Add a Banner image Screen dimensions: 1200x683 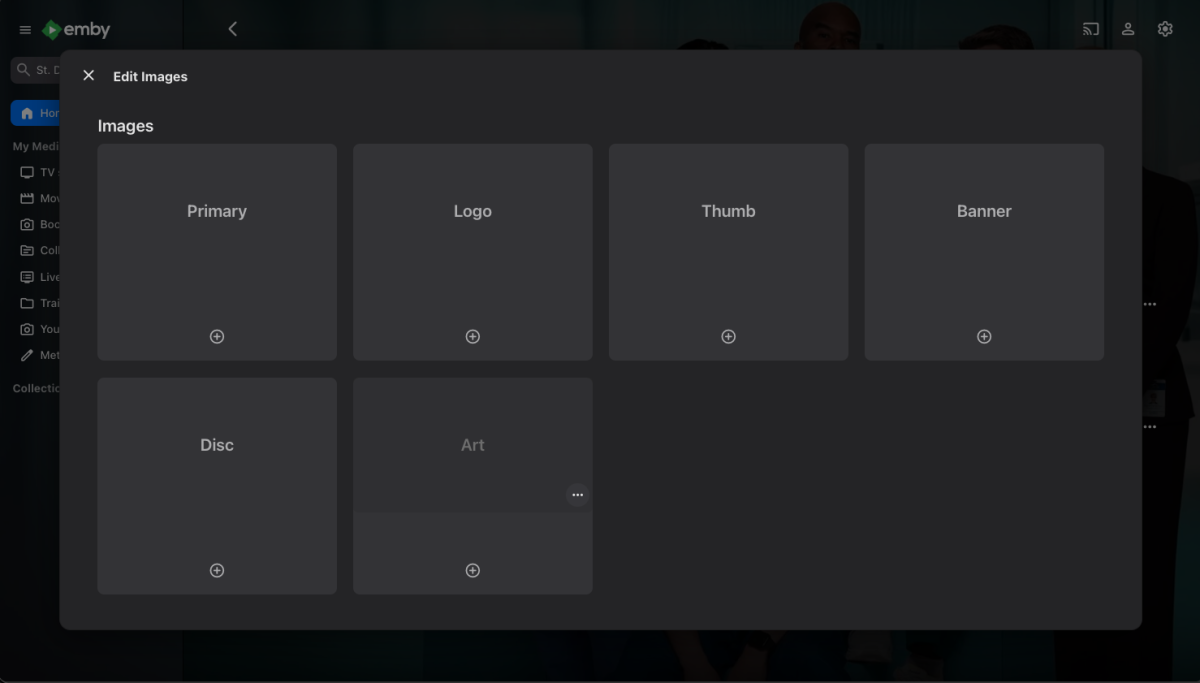click(984, 337)
